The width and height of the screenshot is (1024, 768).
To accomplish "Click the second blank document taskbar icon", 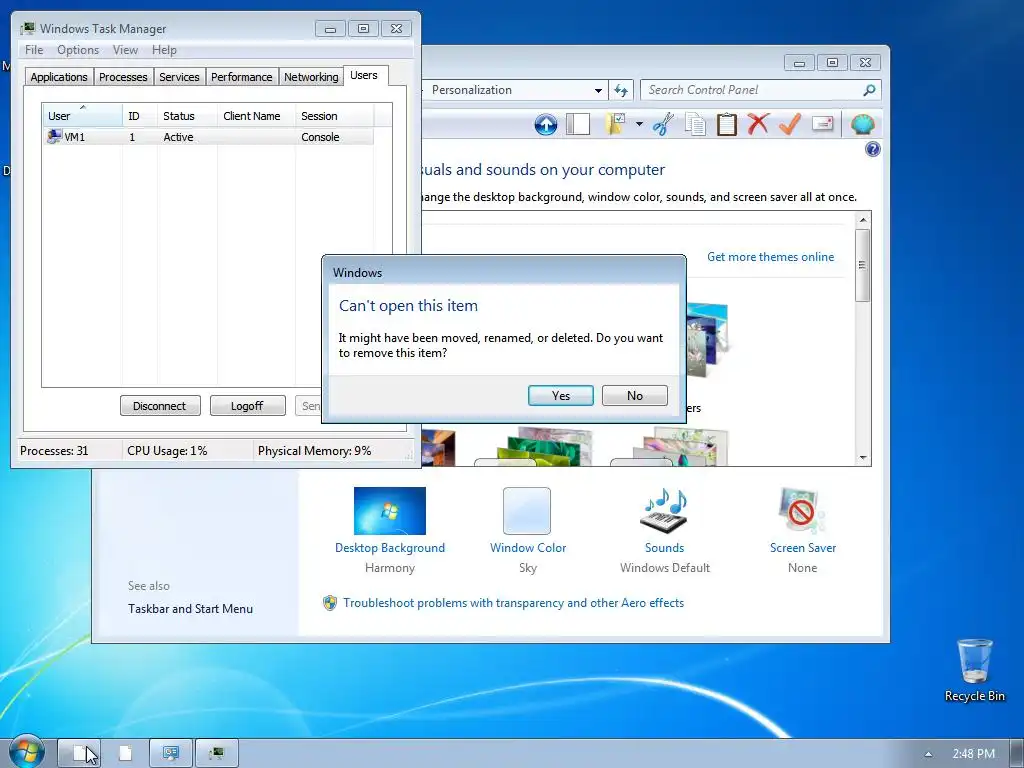I will click(x=125, y=753).
